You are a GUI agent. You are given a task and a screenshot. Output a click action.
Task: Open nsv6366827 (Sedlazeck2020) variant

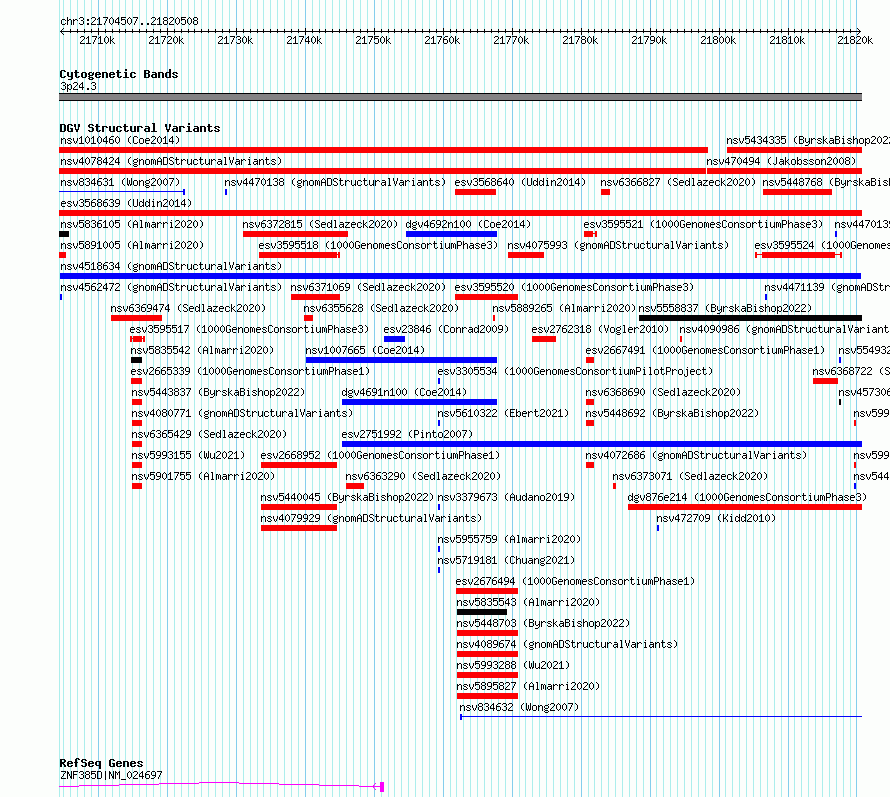pos(678,182)
